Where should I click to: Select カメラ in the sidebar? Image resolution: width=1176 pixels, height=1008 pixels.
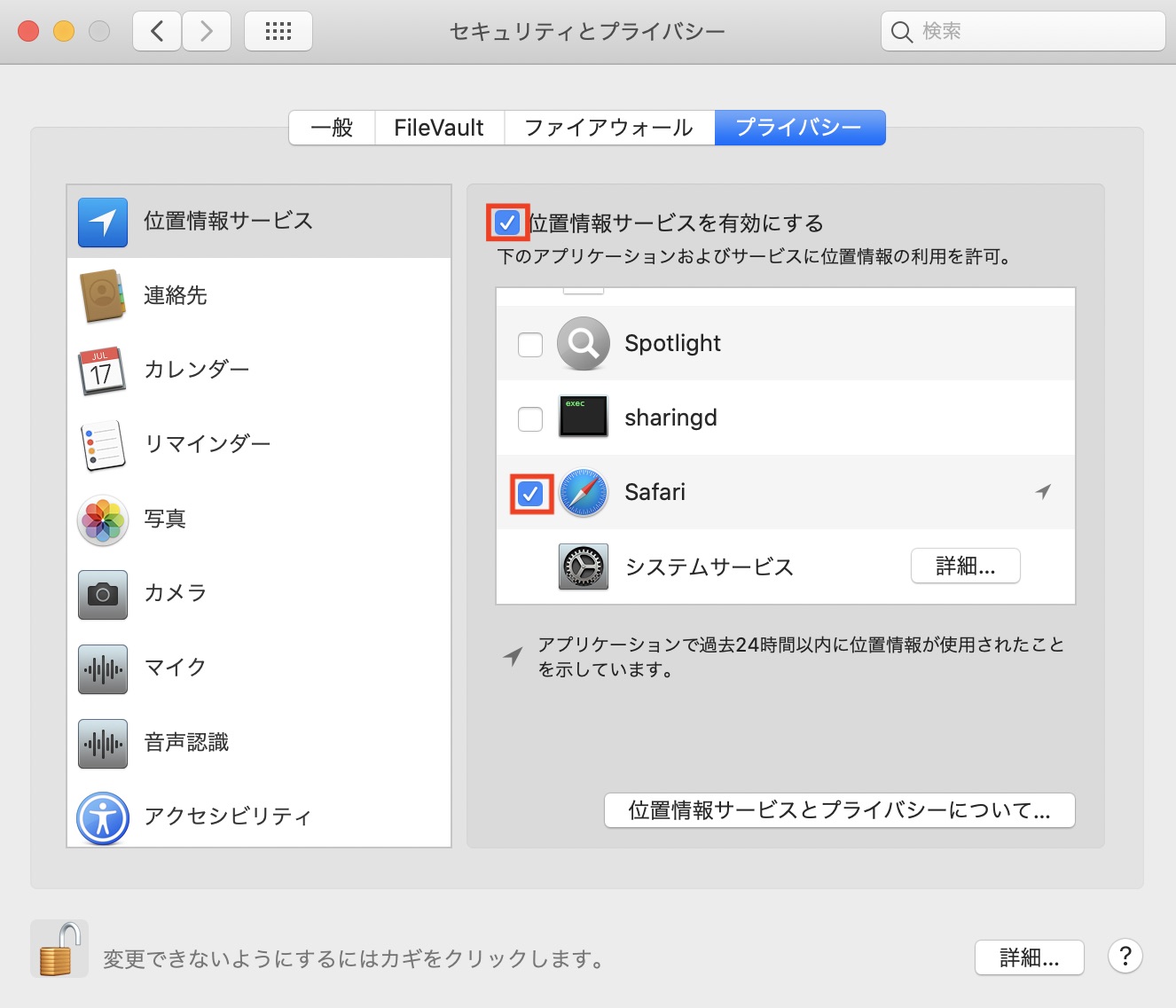click(x=175, y=593)
